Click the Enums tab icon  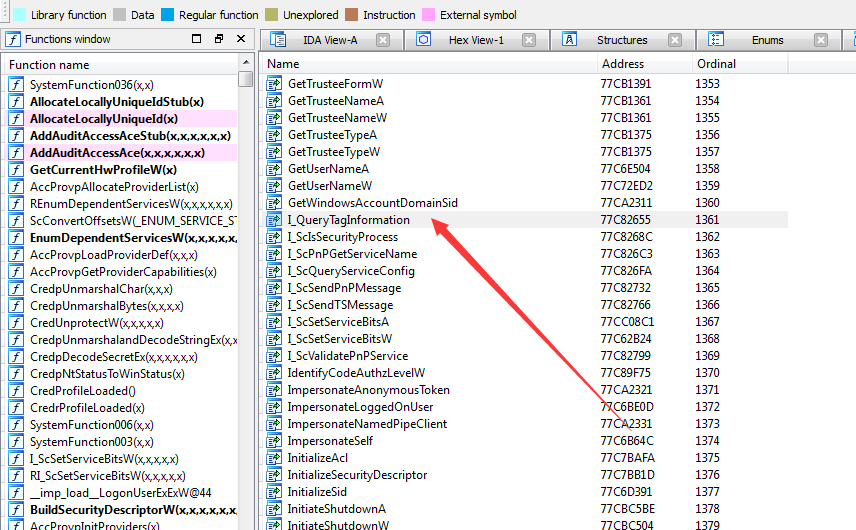(716, 39)
